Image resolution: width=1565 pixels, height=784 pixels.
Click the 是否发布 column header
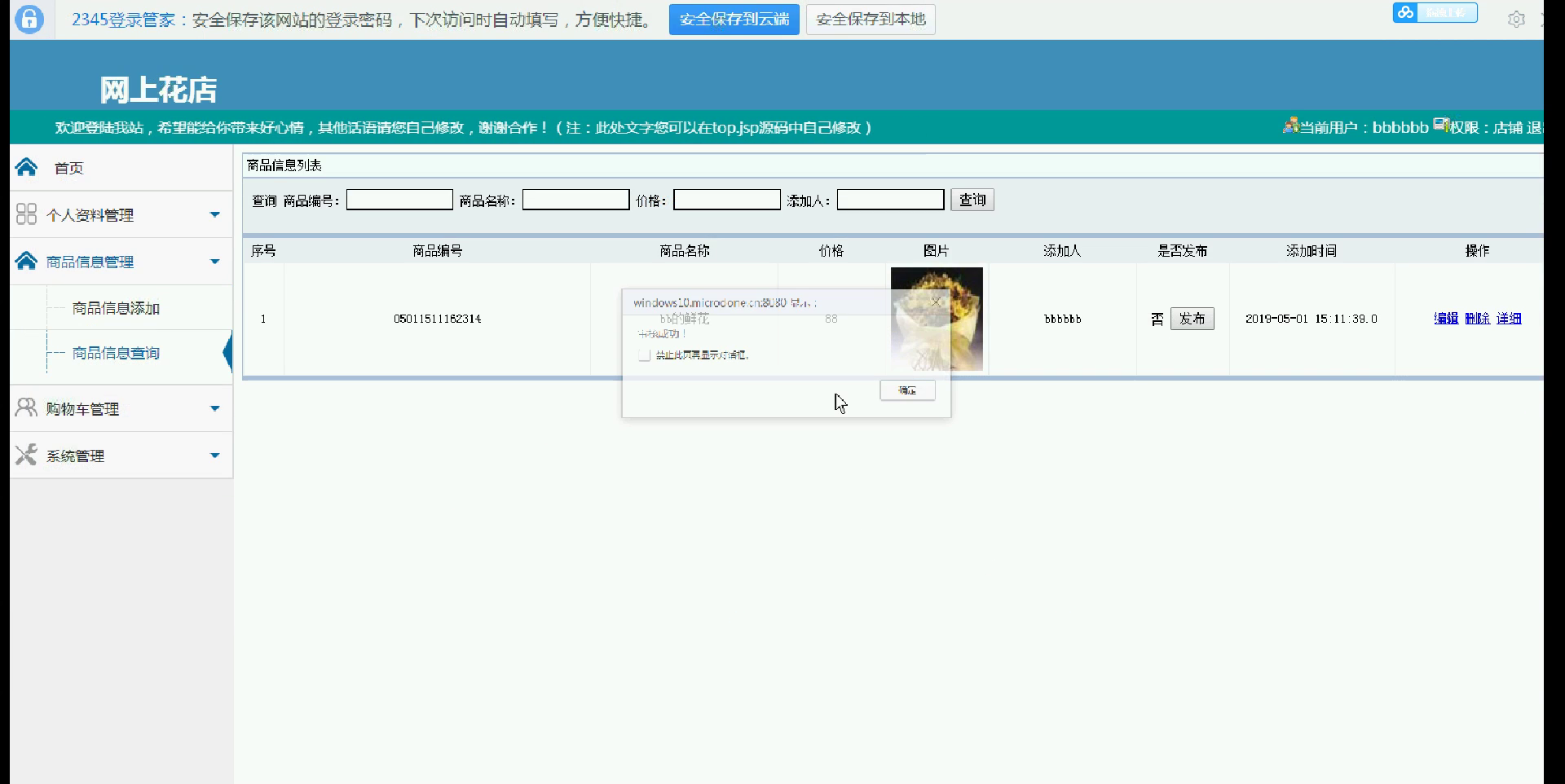(1183, 251)
